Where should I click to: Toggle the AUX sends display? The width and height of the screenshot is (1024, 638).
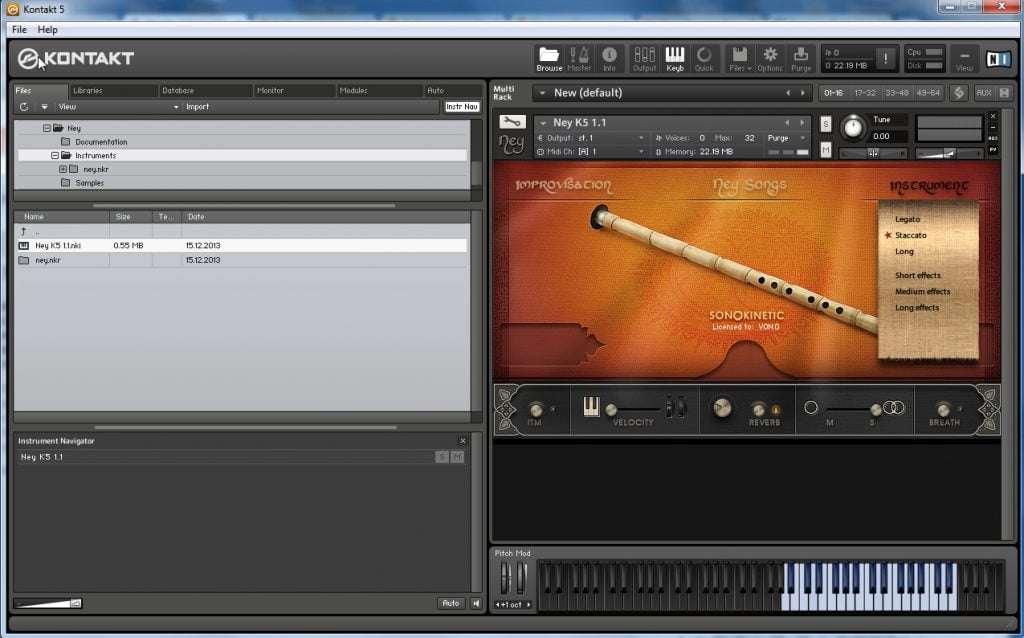984,93
